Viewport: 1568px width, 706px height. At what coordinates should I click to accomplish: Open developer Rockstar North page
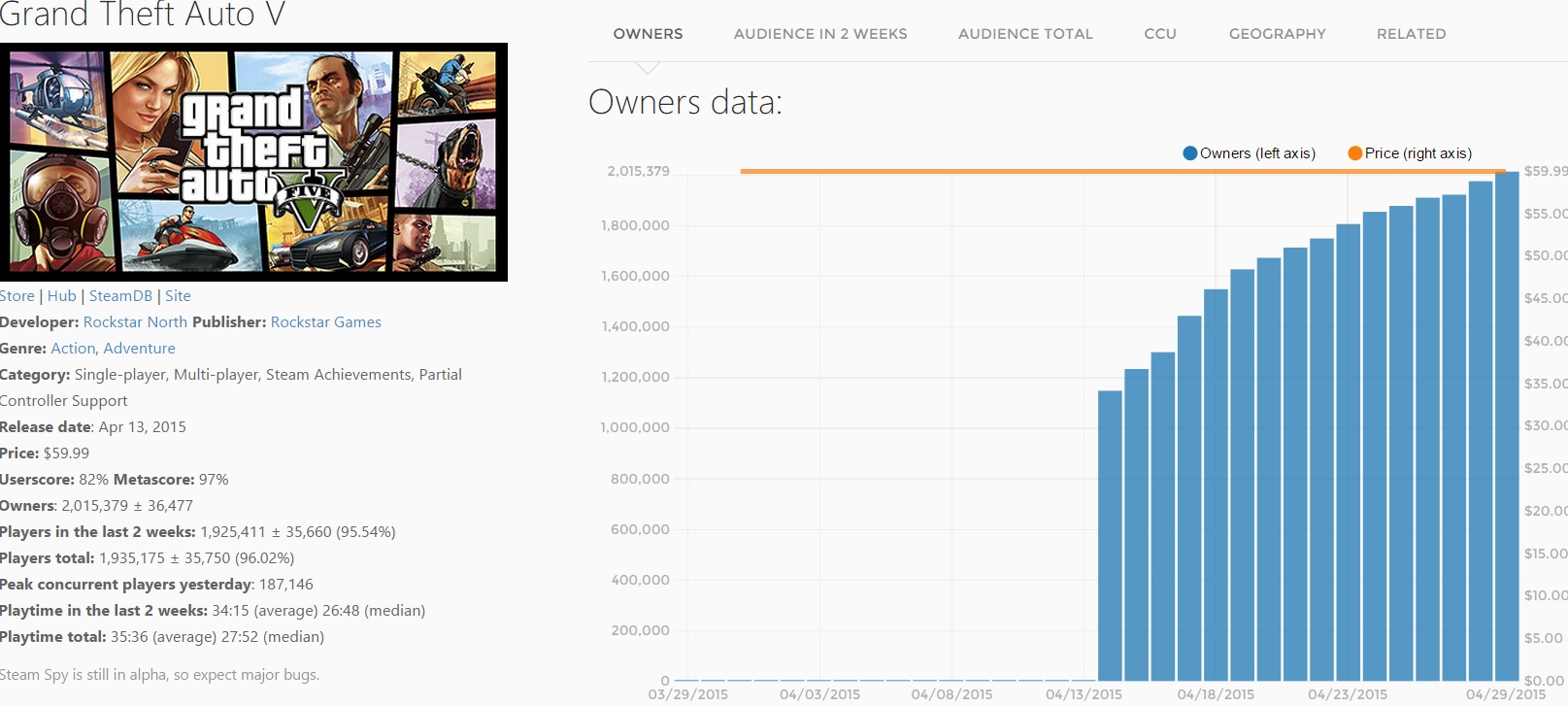click(135, 322)
